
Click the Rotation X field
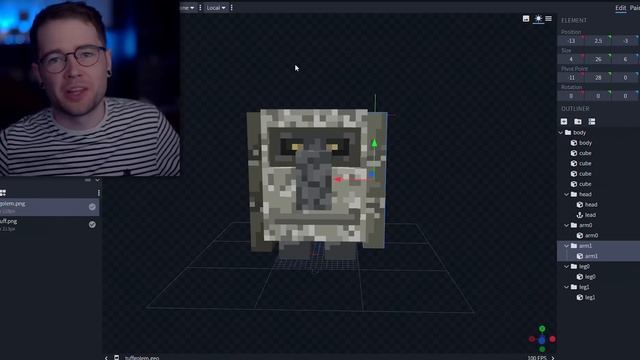tap(571, 96)
